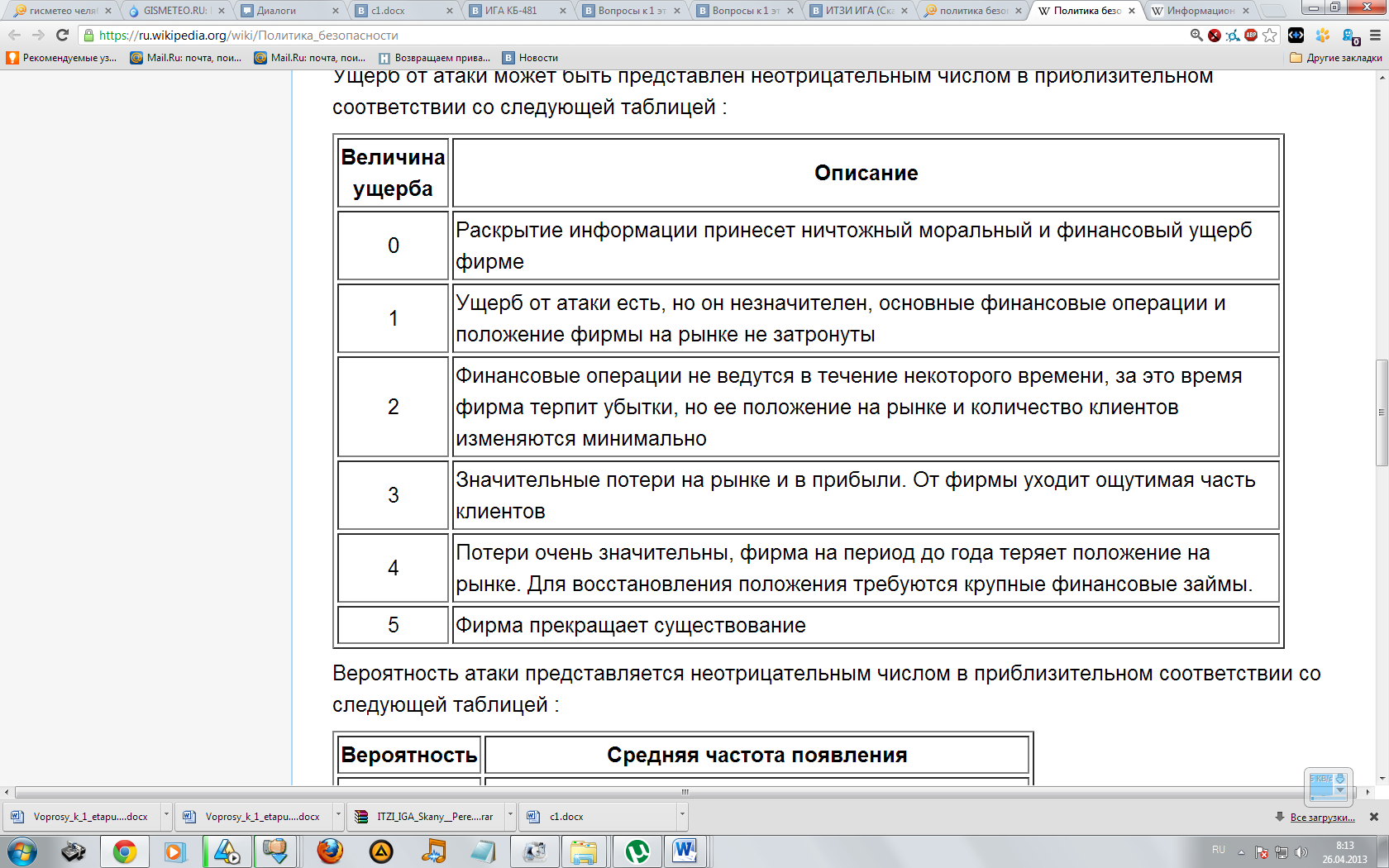This screenshot has height=868, width=1389.
Task: Open the Notepad taskbar icon
Action: coord(482,851)
